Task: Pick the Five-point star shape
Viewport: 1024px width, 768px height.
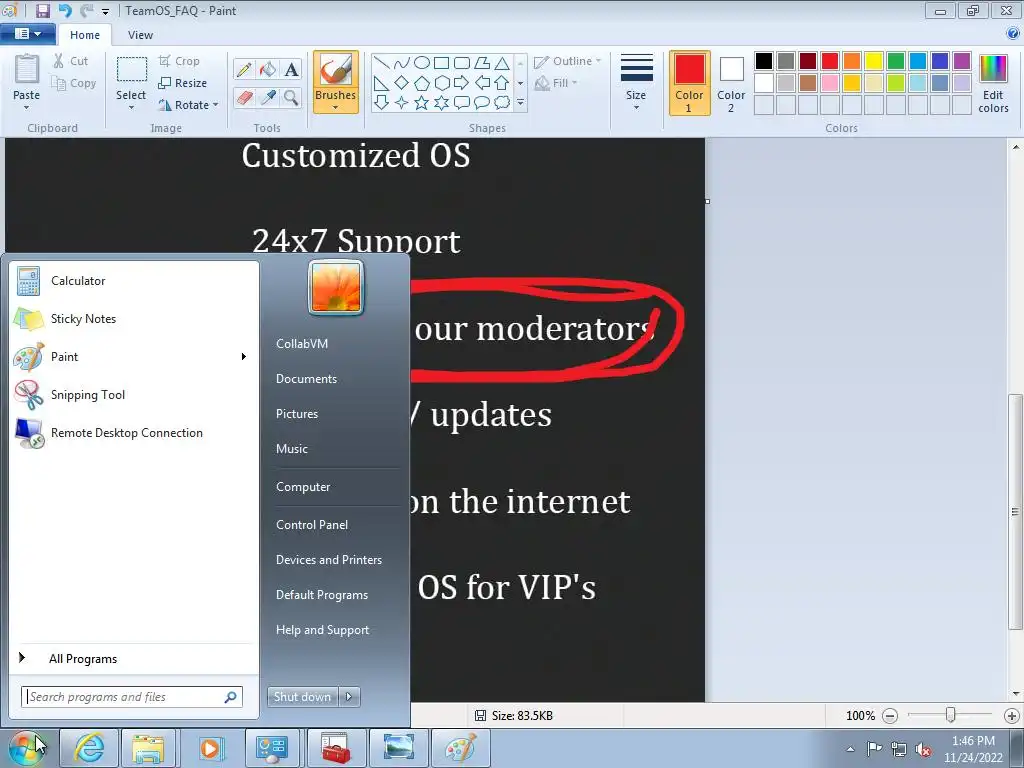Action: point(422,103)
